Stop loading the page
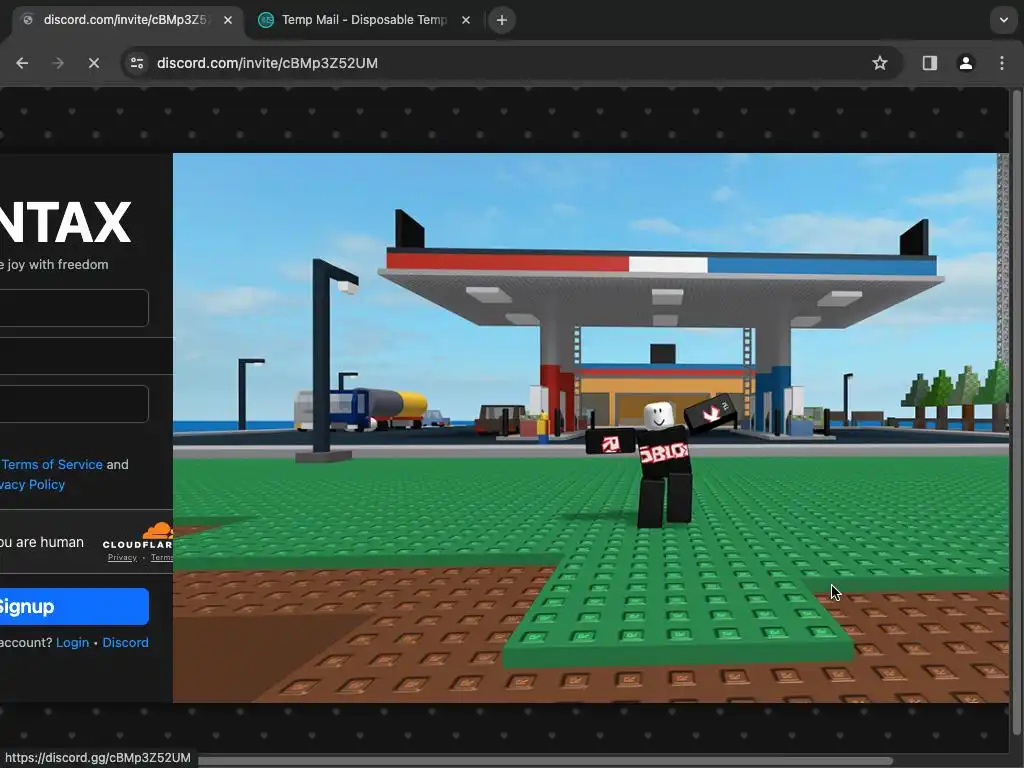This screenshot has width=1024, height=768. 94,63
